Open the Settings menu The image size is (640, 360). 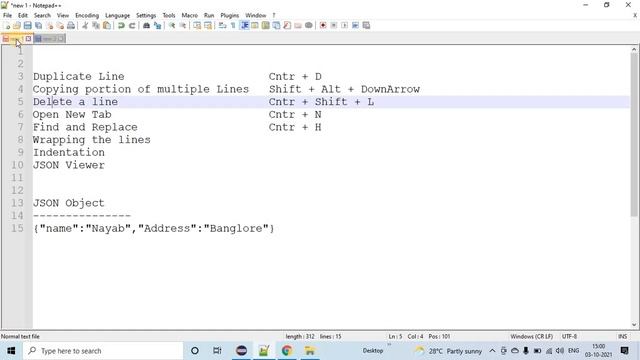pos(146,15)
